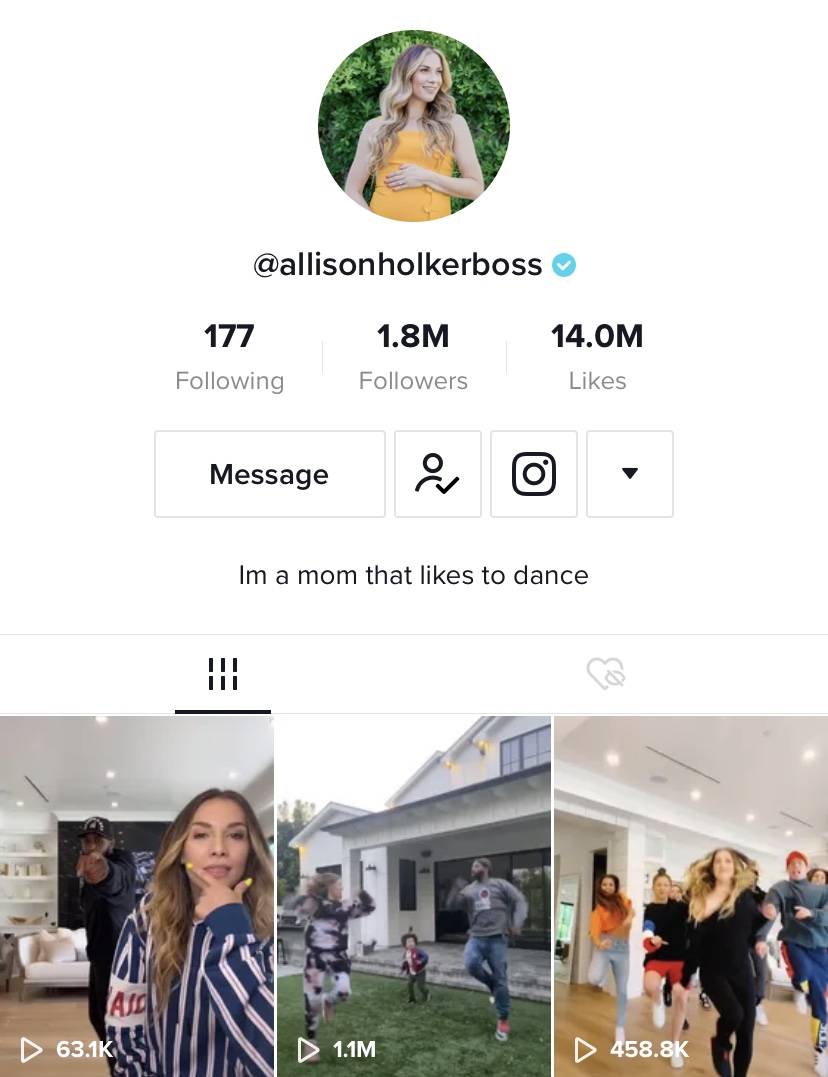Open the Message button
This screenshot has height=1077, width=828.
point(269,474)
